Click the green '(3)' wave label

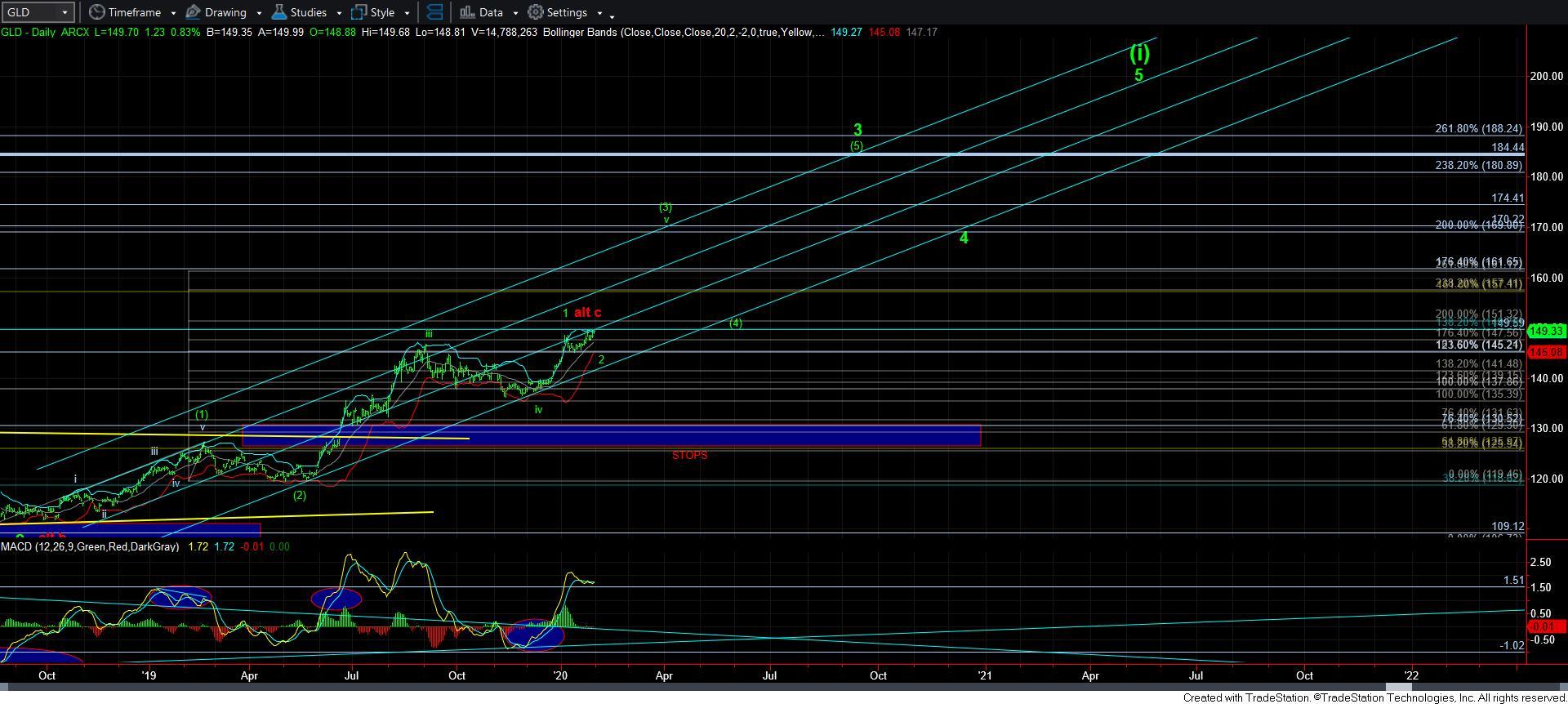pyautogui.click(x=666, y=207)
